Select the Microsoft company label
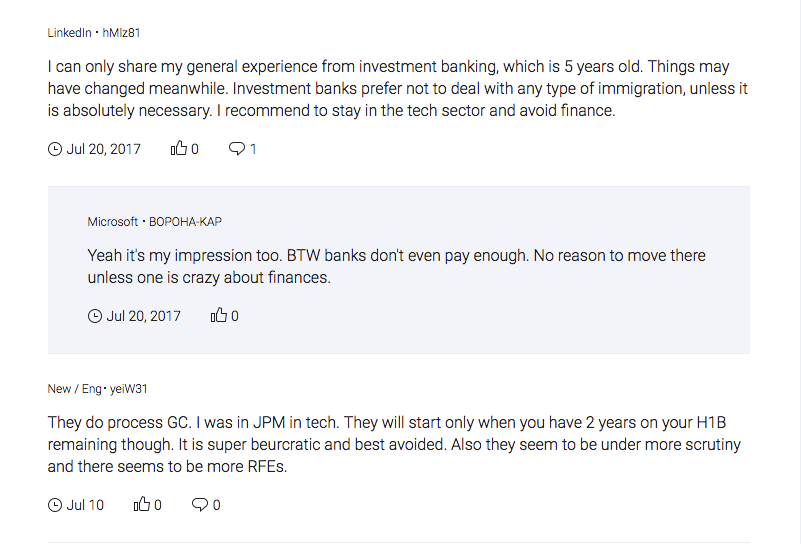 click(x=112, y=222)
